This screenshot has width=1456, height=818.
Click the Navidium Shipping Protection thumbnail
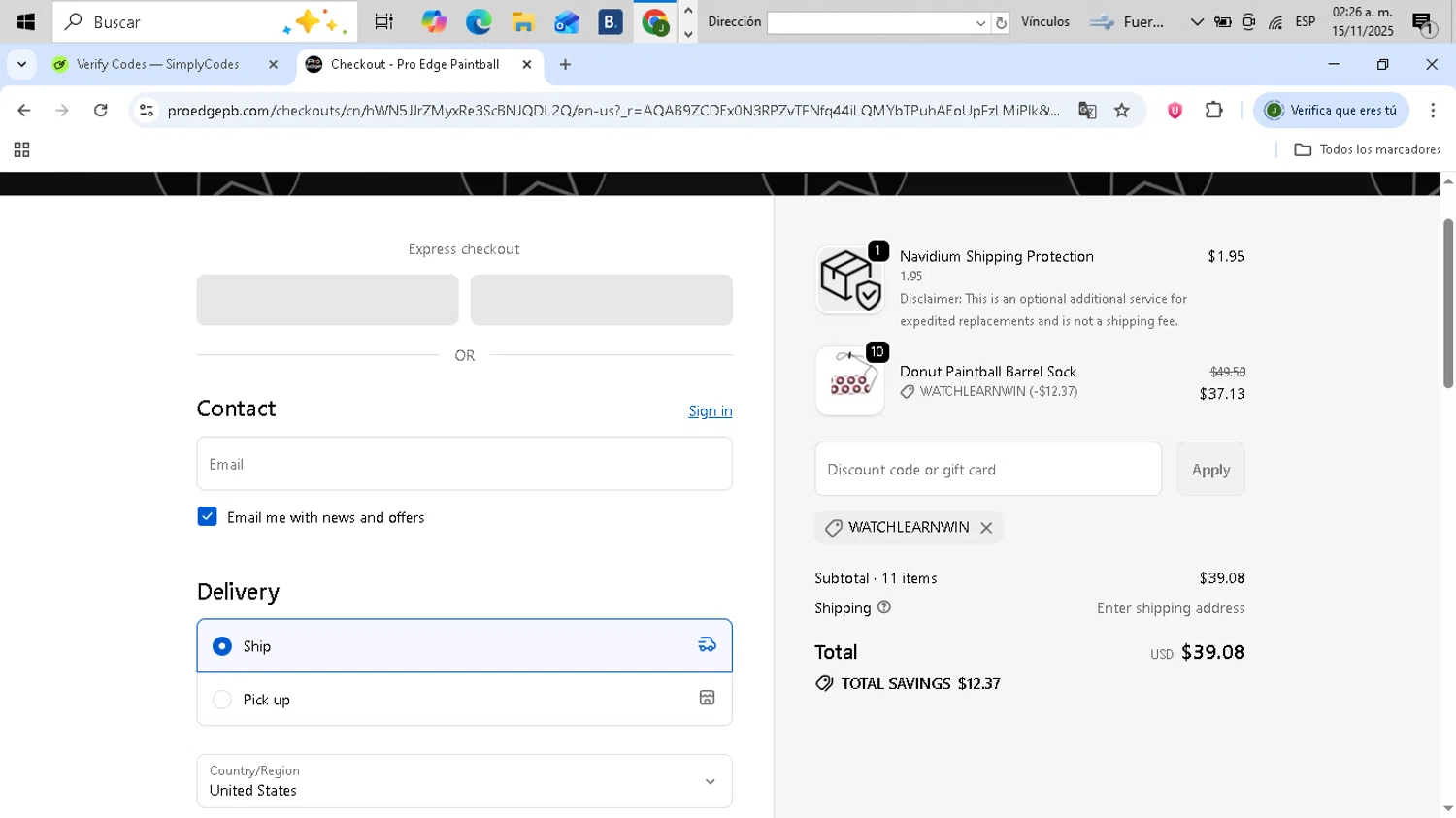(849, 279)
